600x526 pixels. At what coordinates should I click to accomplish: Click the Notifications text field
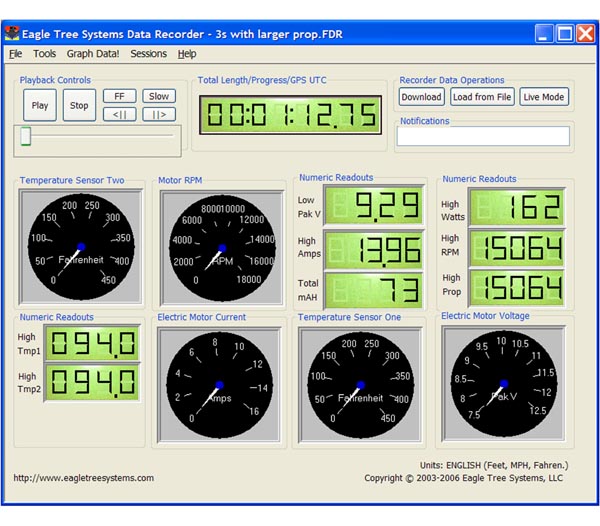pos(483,136)
